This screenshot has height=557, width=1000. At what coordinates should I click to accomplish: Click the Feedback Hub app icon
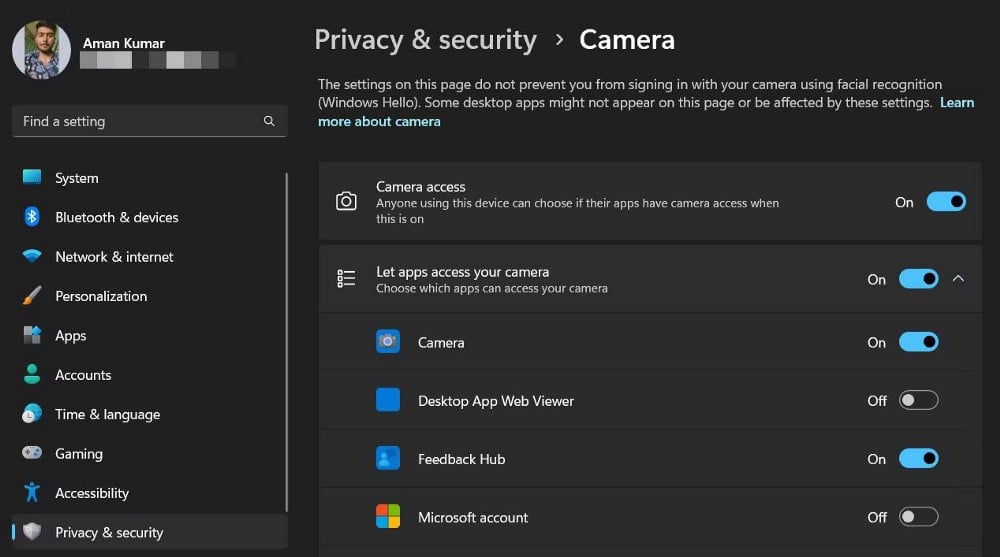388,459
